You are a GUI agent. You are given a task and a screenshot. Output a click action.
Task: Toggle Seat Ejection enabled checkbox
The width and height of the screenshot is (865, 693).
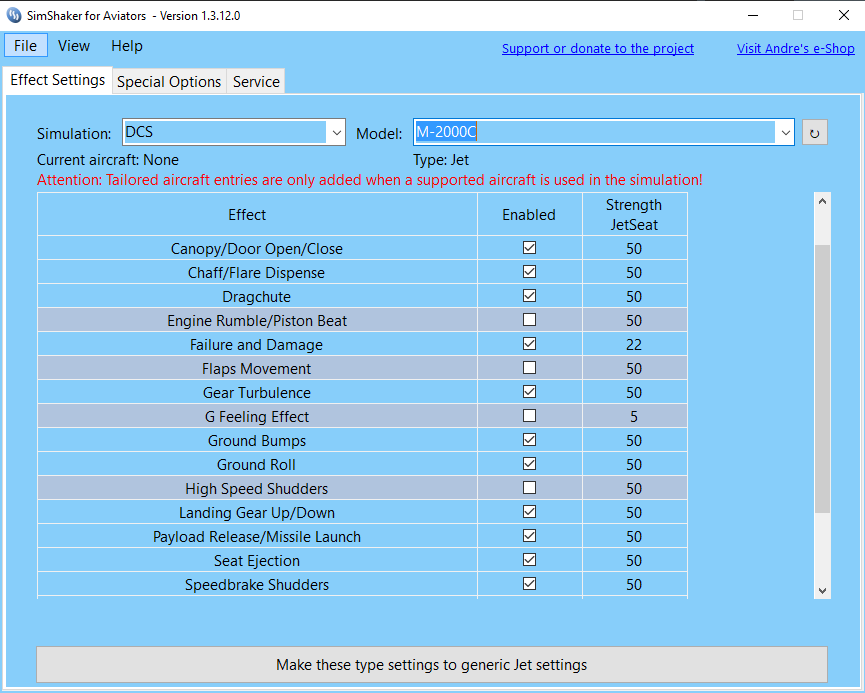click(529, 560)
